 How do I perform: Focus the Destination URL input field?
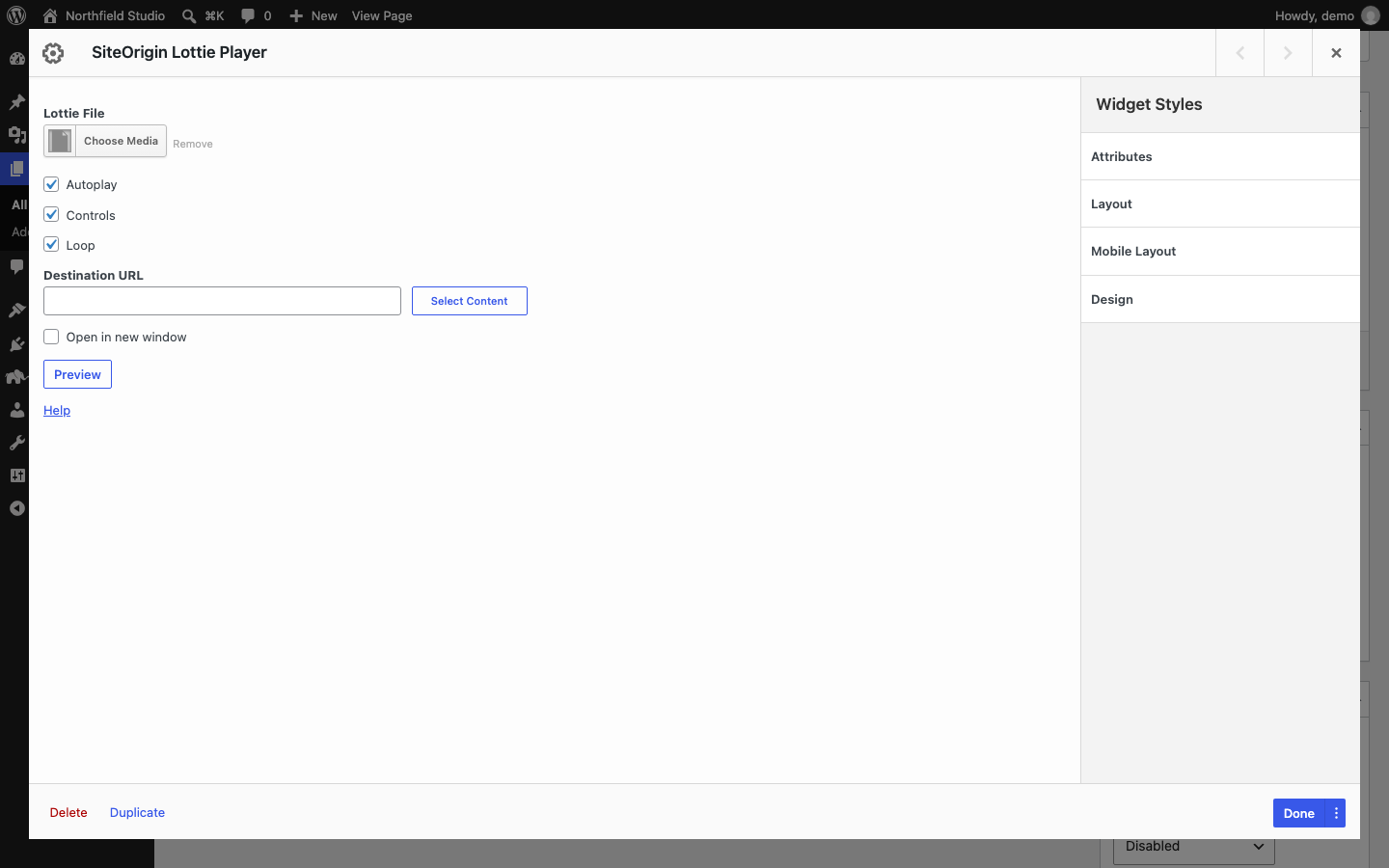[222, 301]
